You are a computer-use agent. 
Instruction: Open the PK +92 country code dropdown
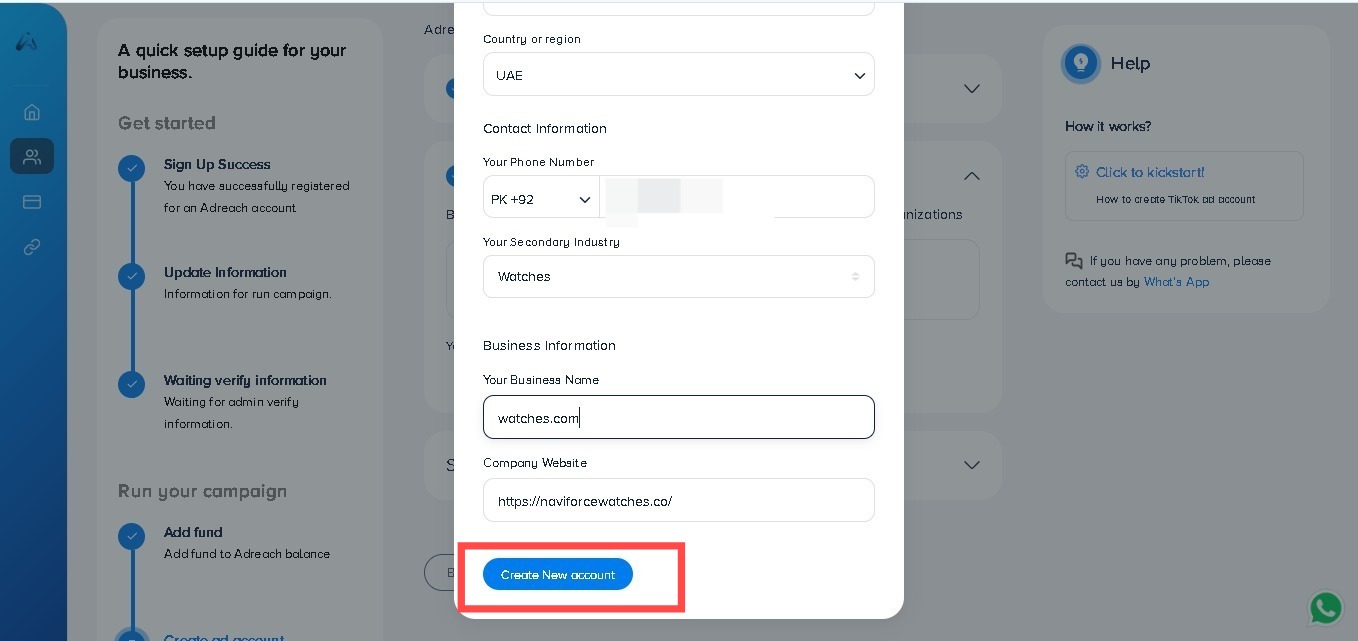pos(541,199)
